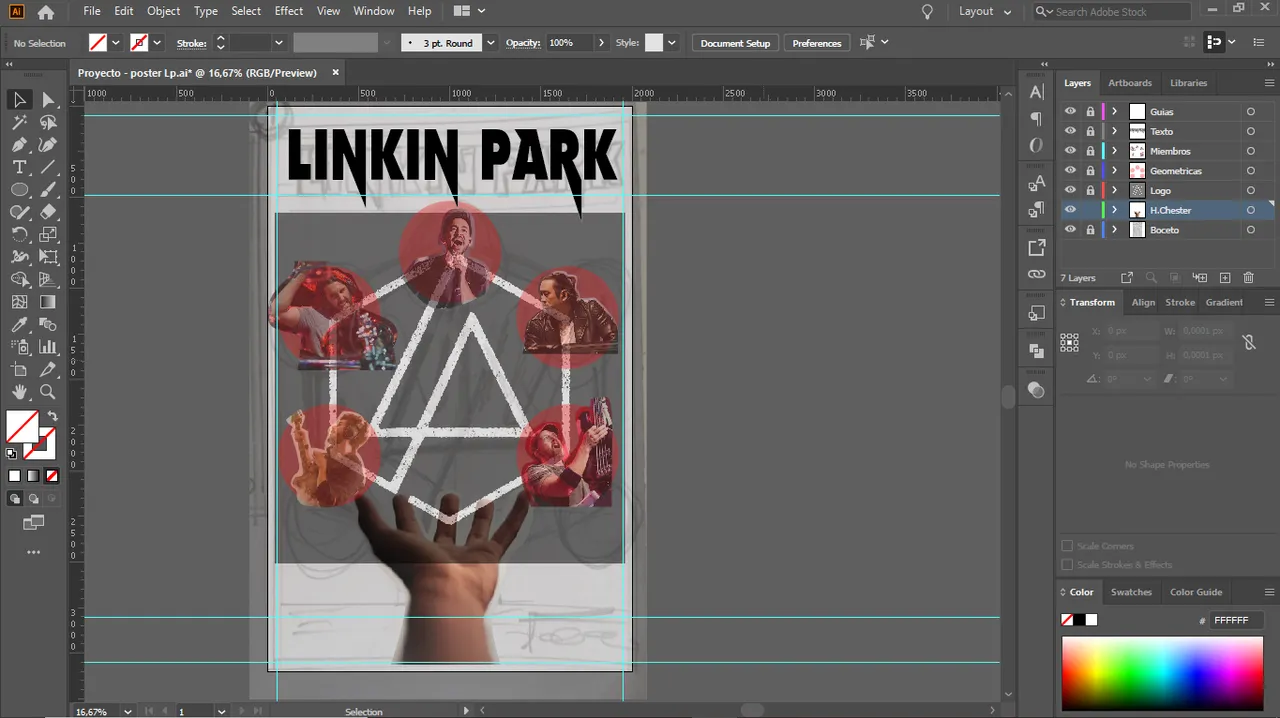Expand the Miembros layer

1115,151
